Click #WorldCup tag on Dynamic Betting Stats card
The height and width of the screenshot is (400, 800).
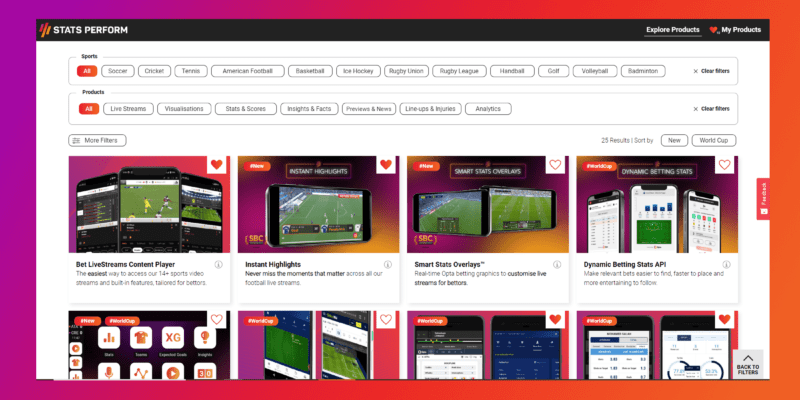click(599, 166)
